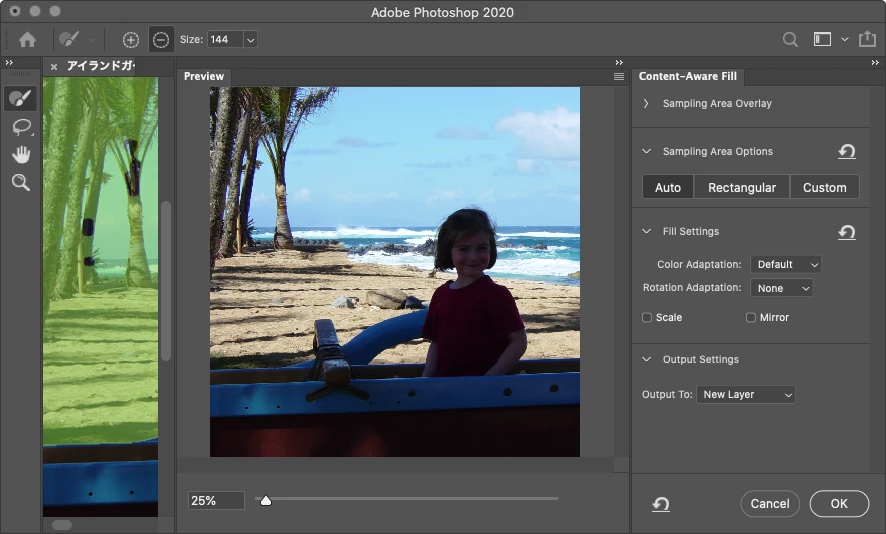Click the share image icon
Screen dimensions: 886x534
pos(867,39)
